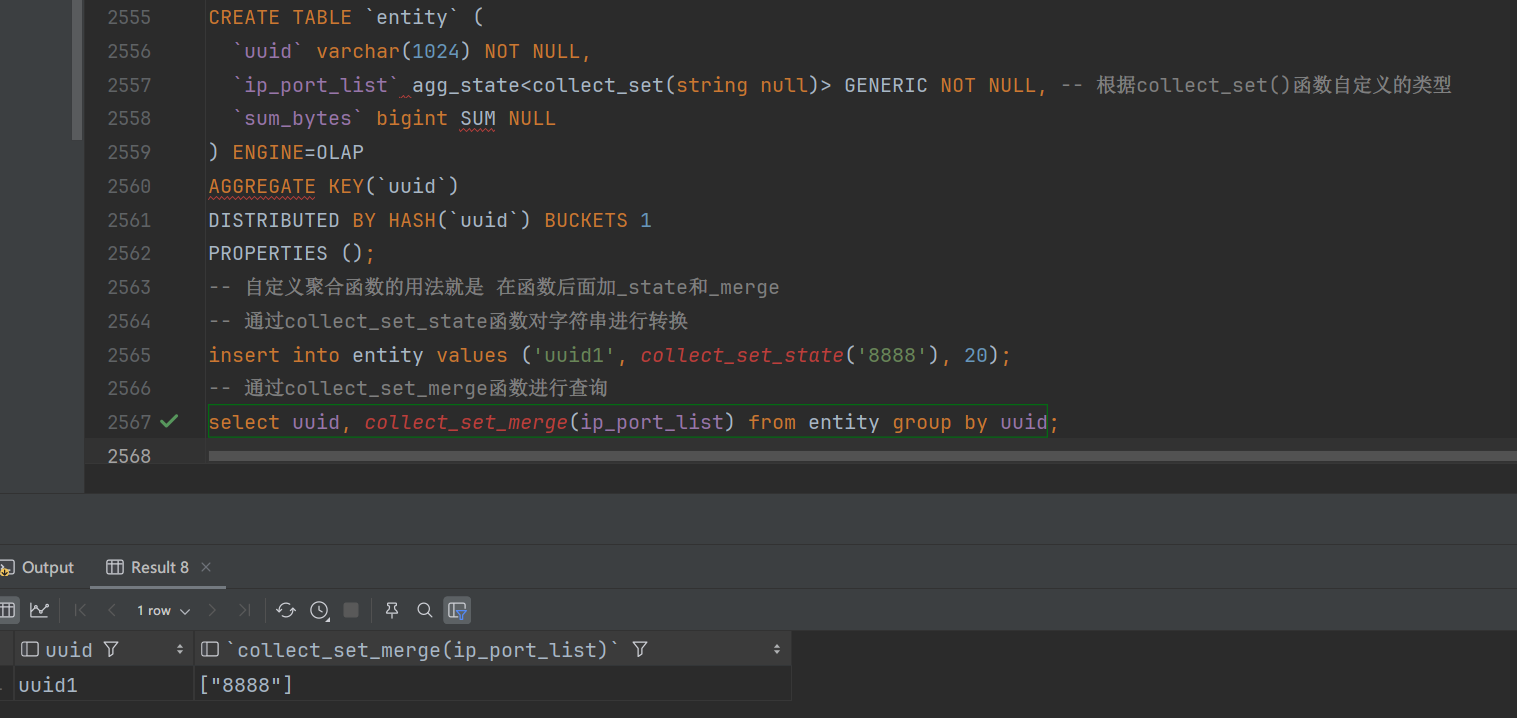Go to previous results page

(112, 610)
